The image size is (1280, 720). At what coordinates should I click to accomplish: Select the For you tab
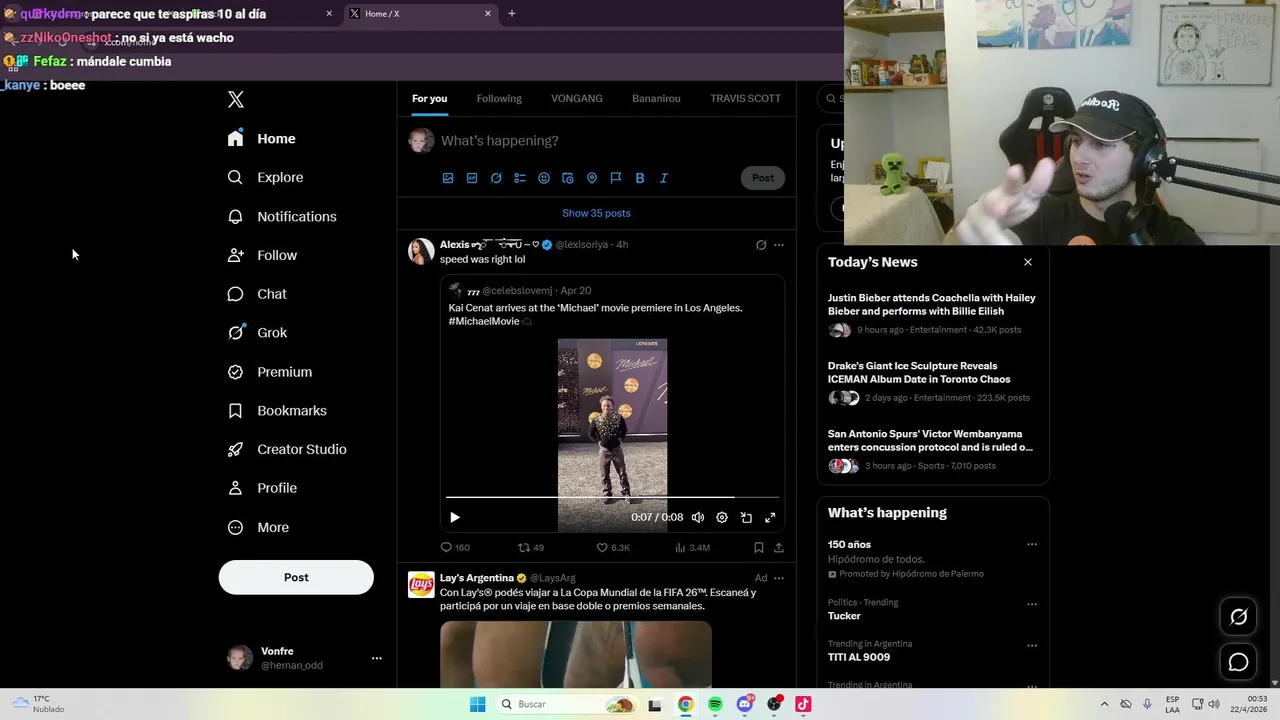pos(429,98)
